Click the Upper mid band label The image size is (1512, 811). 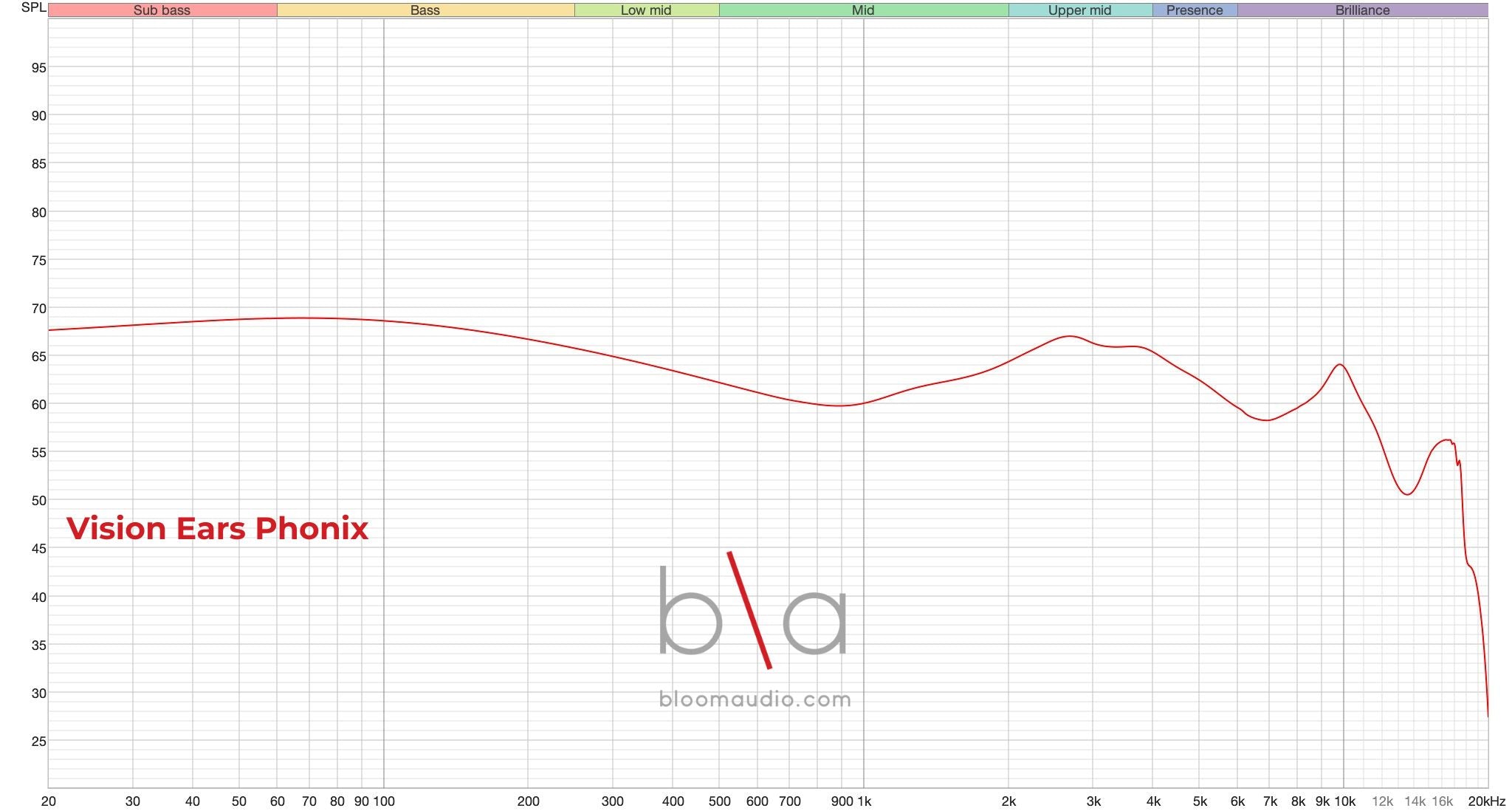(1079, 10)
